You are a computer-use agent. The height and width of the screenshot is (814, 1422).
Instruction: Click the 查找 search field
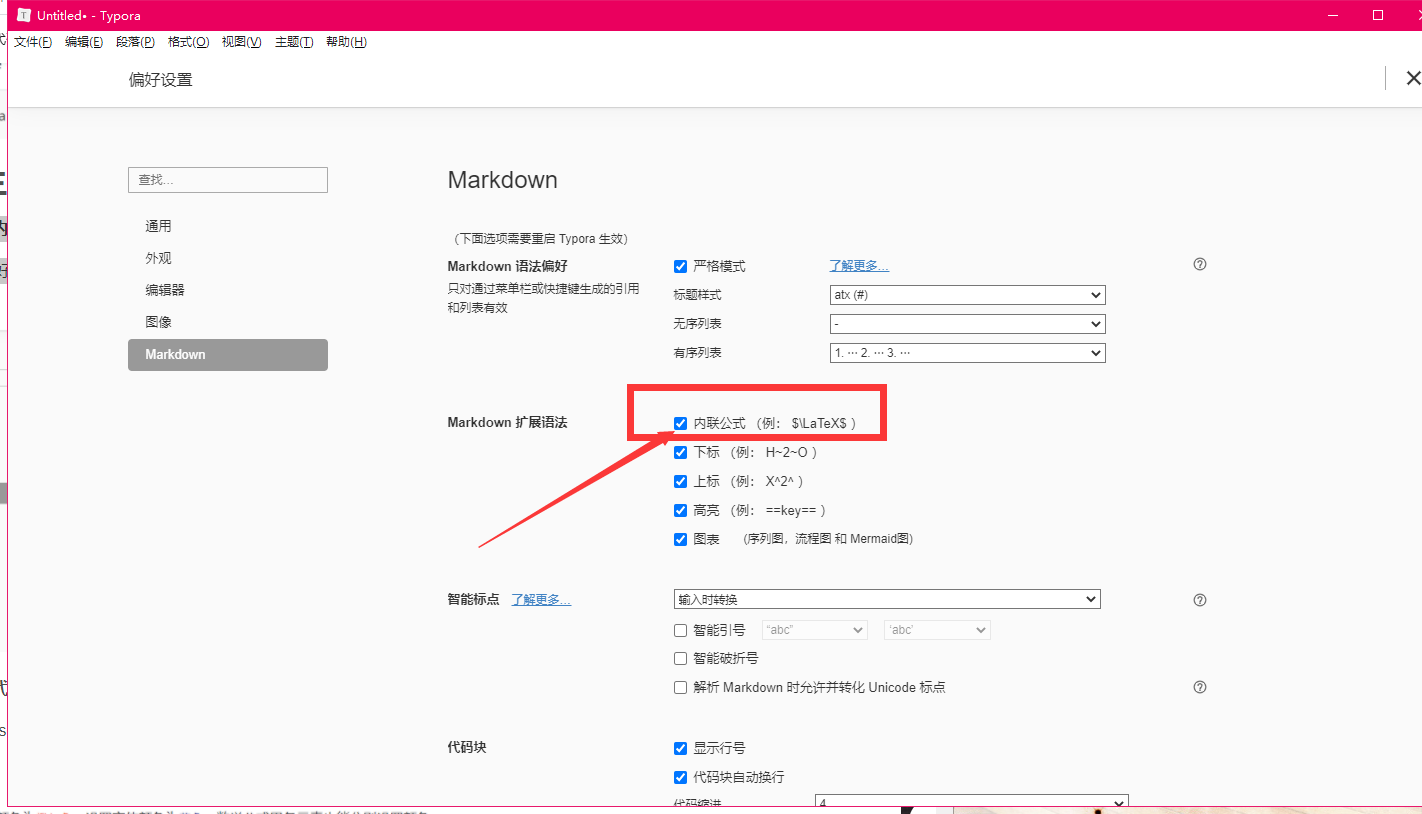click(x=228, y=180)
